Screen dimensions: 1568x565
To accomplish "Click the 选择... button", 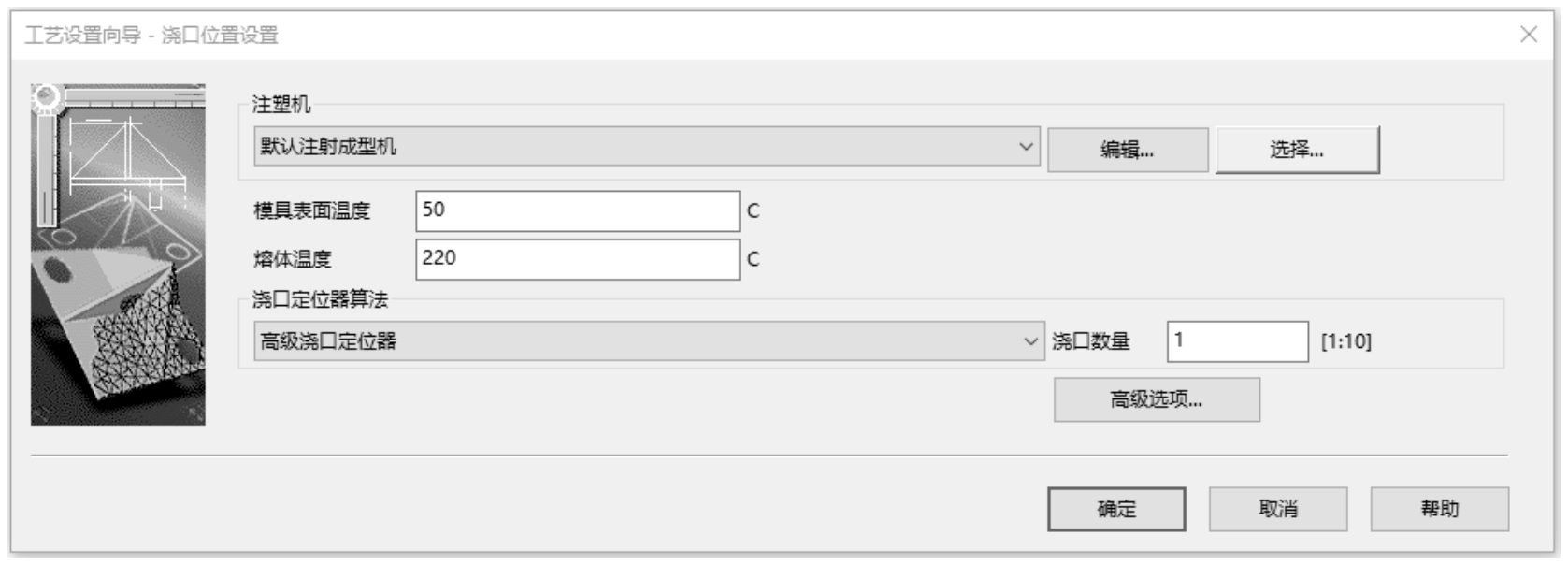I will [x=1297, y=150].
